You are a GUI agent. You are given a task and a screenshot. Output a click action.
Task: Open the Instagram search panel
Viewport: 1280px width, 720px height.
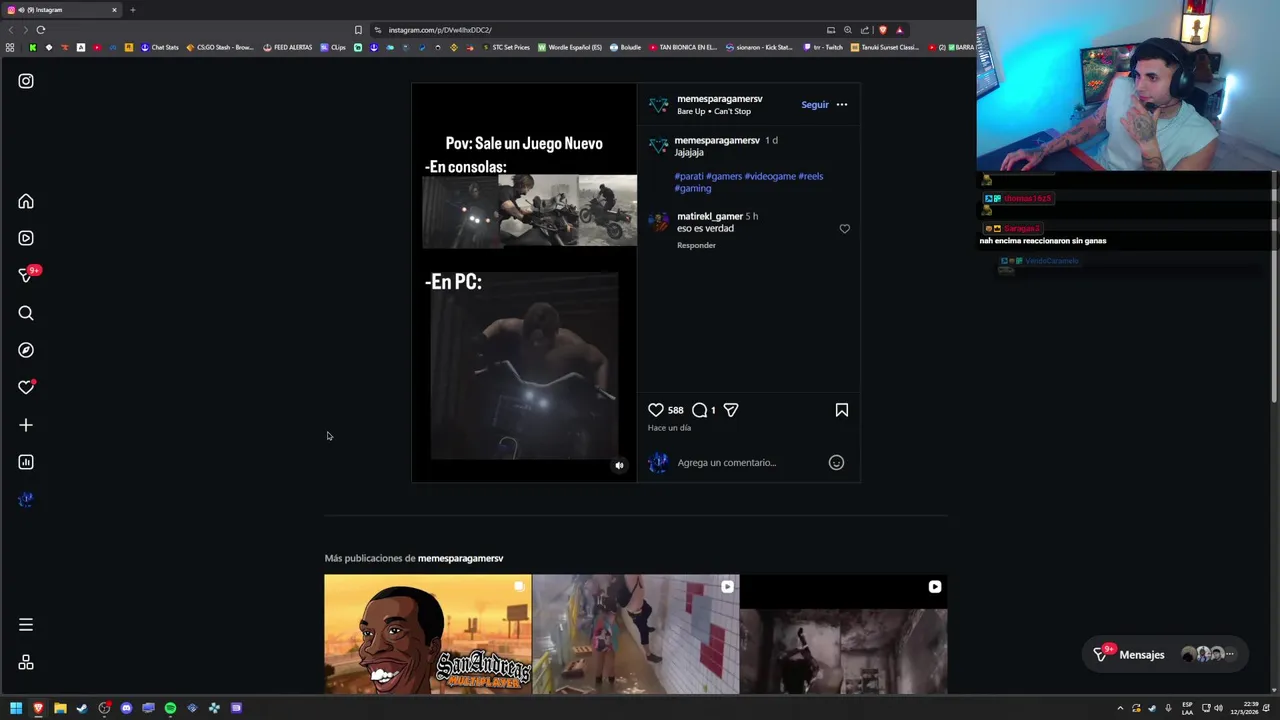point(26,313)
